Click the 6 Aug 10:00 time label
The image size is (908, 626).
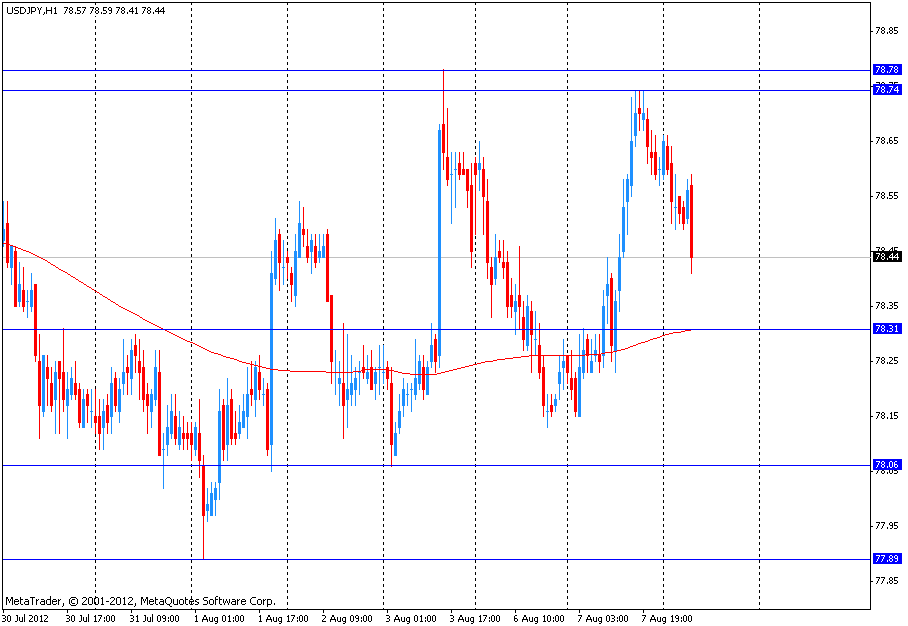pyautogui.click(x=540, y=618)
